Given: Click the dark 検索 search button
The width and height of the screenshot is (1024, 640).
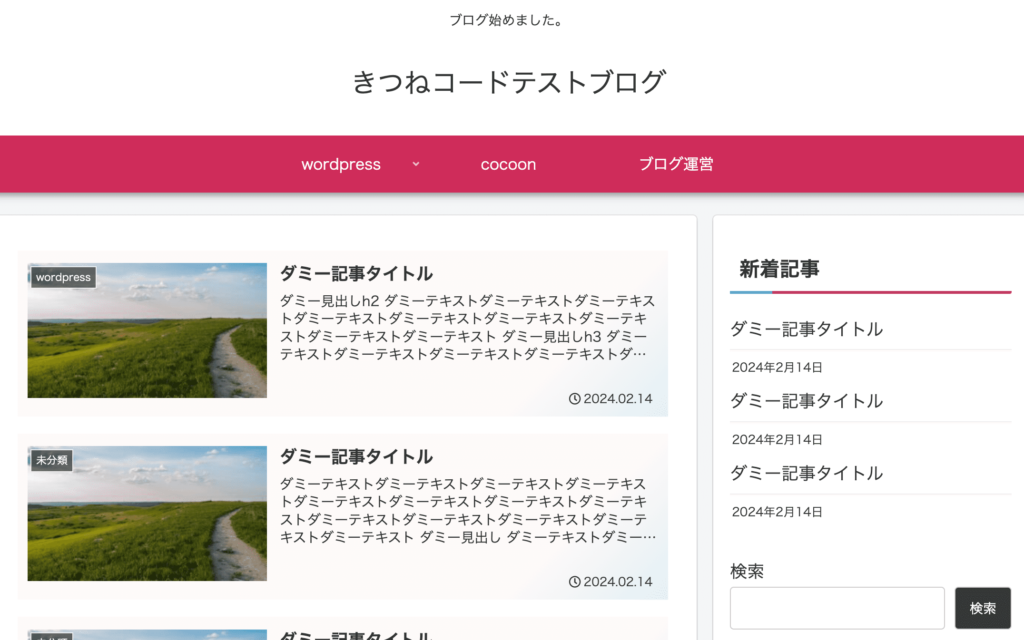Looking at the screenshot, I should click(x=983, y=608).
